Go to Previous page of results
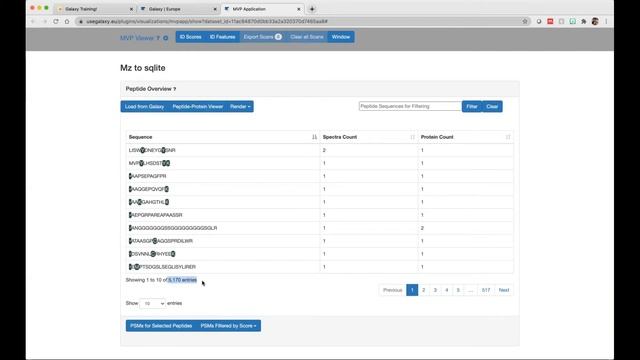This screenshot has width=640, height=360. coord(393,290)
